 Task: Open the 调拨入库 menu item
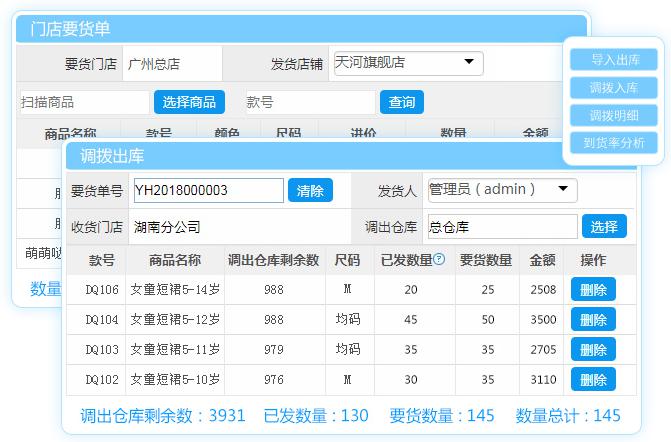(614, 88)
